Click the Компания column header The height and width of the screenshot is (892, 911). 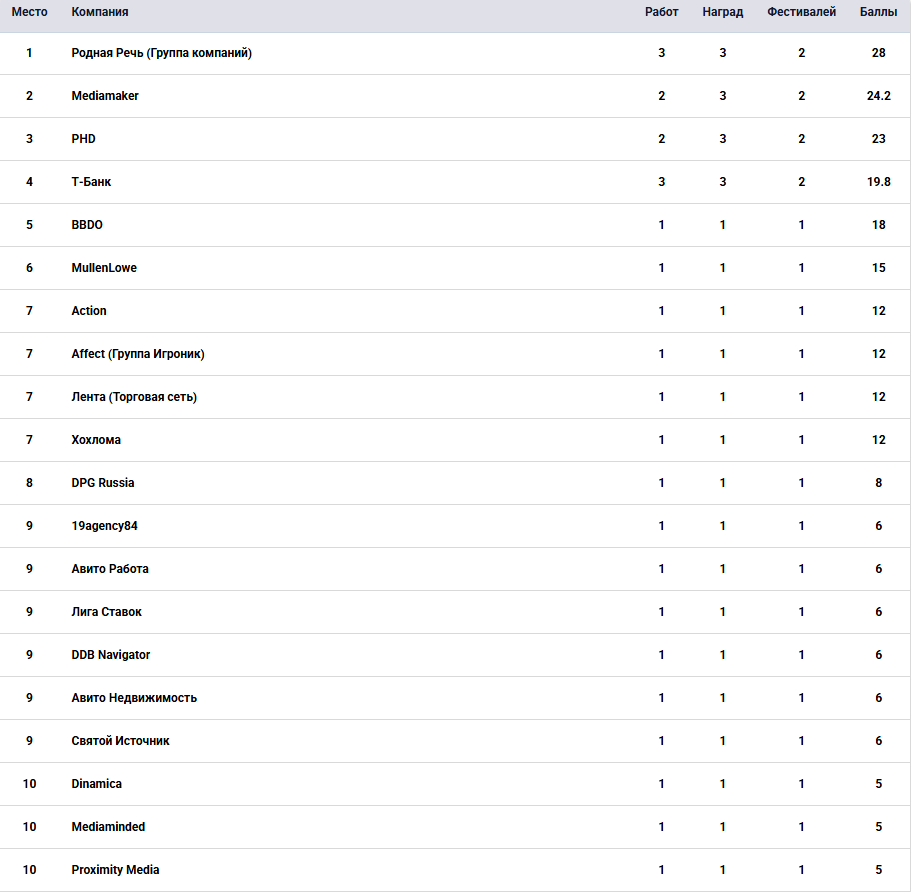[x=100, y=12]
